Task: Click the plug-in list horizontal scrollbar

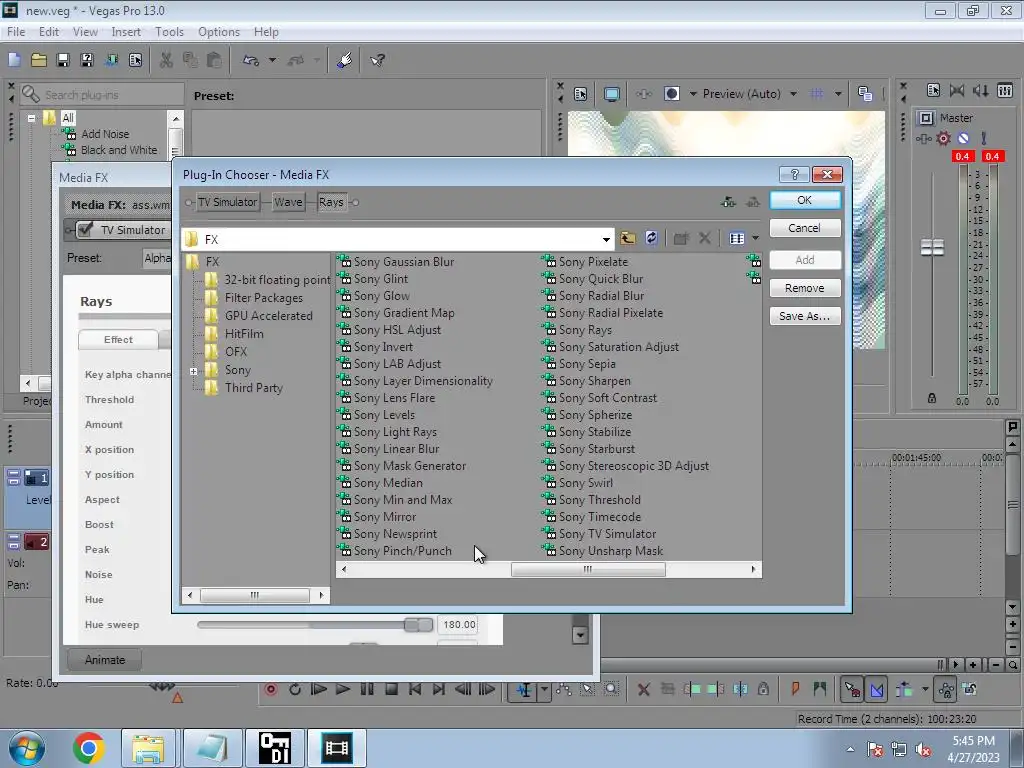Action: (588, 569)
